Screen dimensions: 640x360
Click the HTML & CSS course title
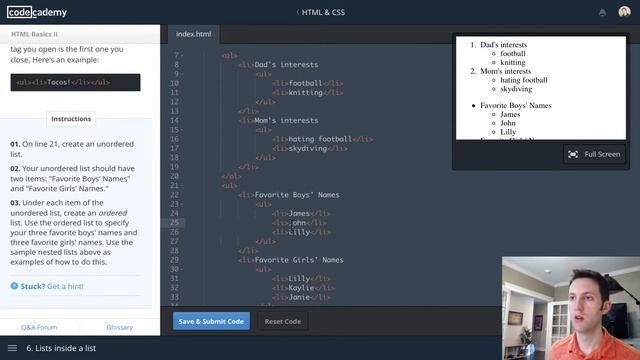tap(323, 12)
